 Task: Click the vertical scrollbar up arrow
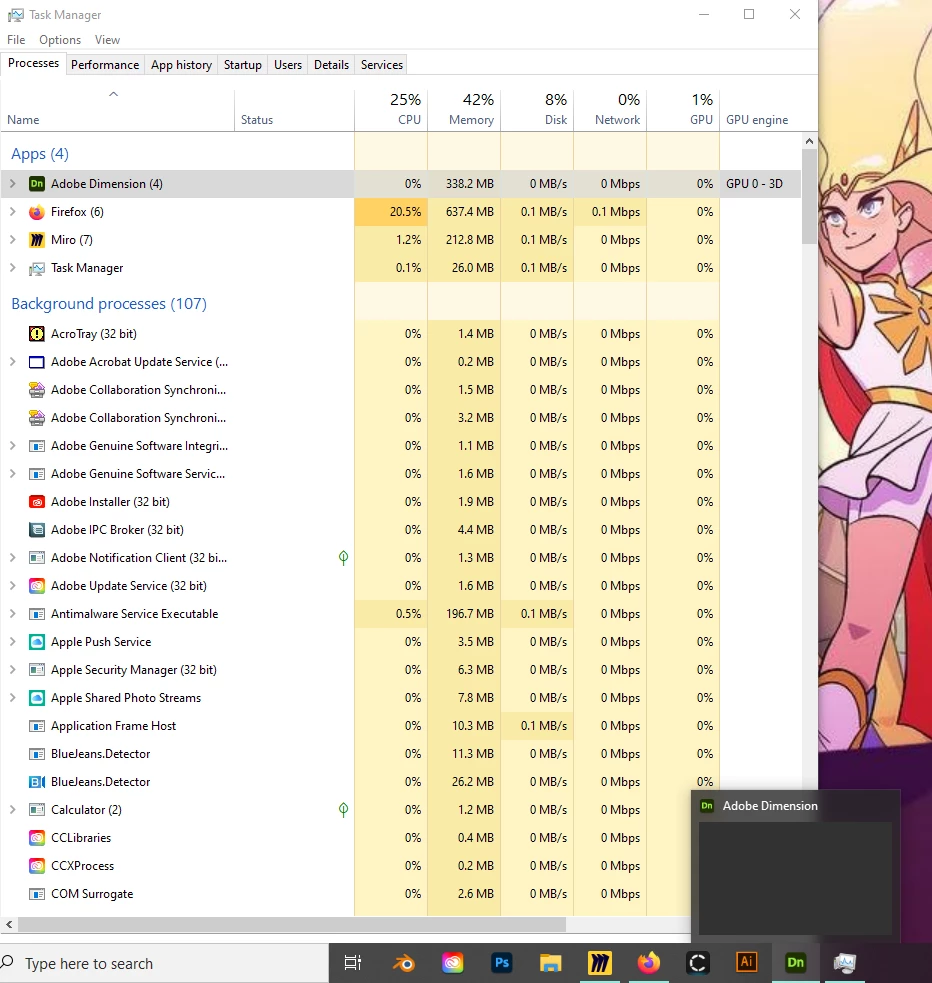(x=809, y=142)
